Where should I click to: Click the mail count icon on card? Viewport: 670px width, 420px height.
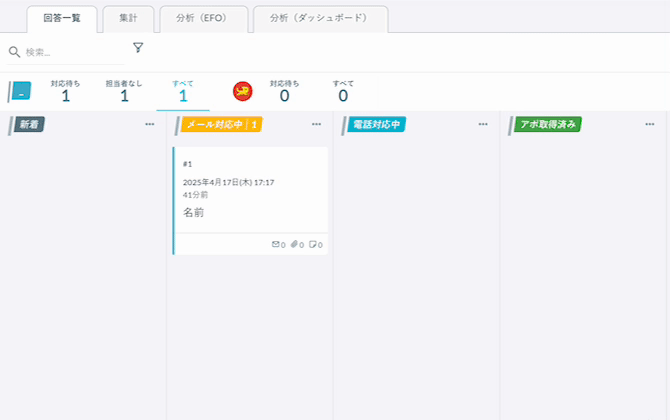coord(276,244)
